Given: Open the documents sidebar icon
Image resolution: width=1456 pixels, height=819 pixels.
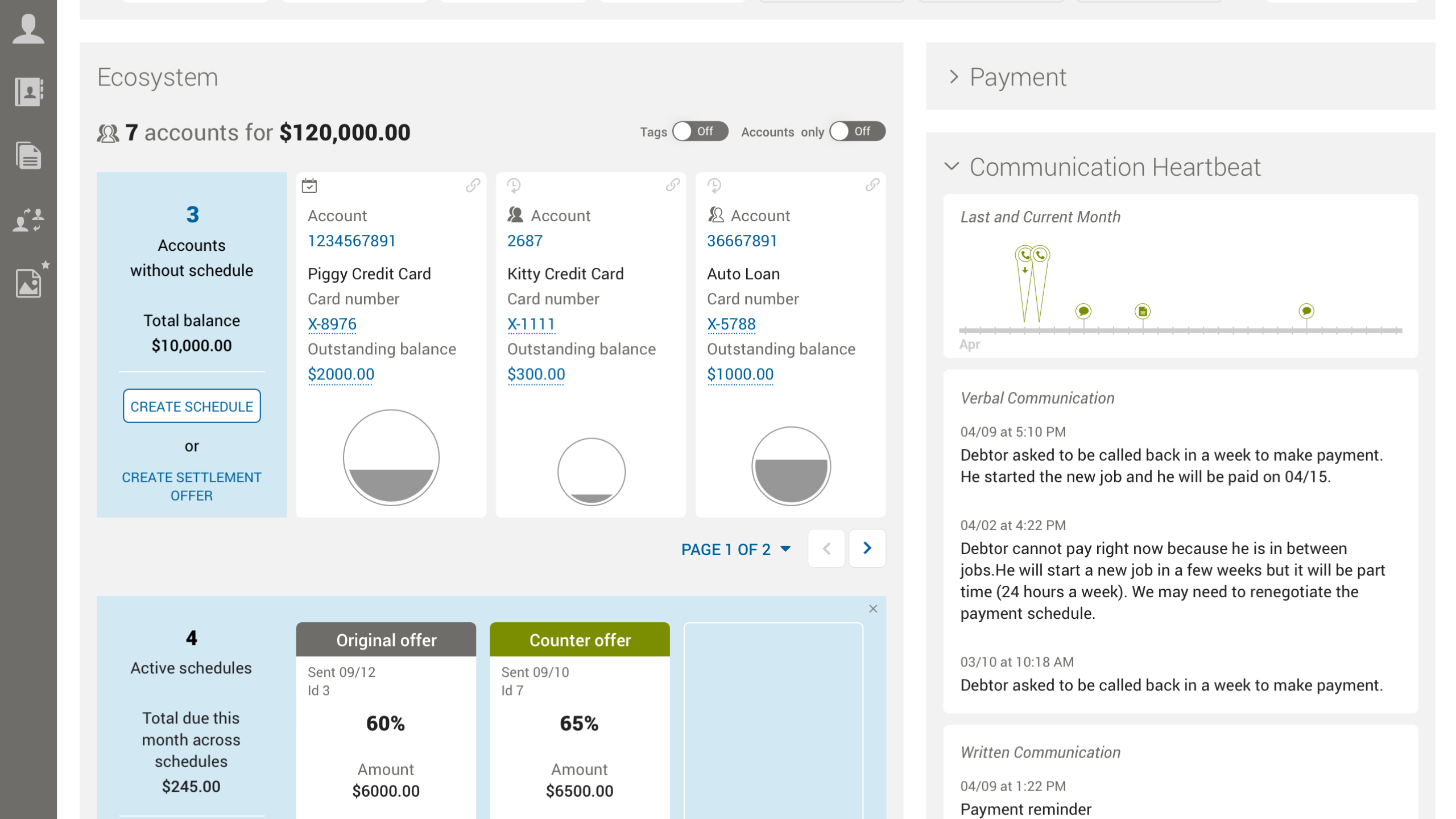Looking at the screenshot, I should (x=28, y=155).
